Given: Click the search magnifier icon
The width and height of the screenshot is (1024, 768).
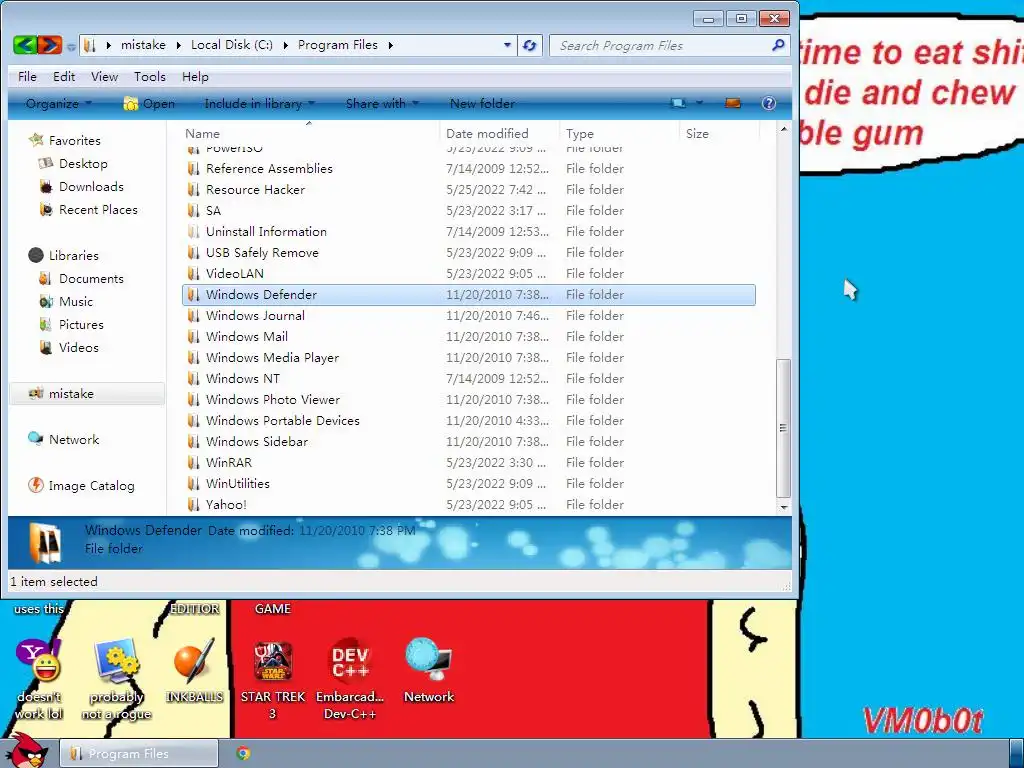Looking at the screenshot, I should [x=778, y=45].
